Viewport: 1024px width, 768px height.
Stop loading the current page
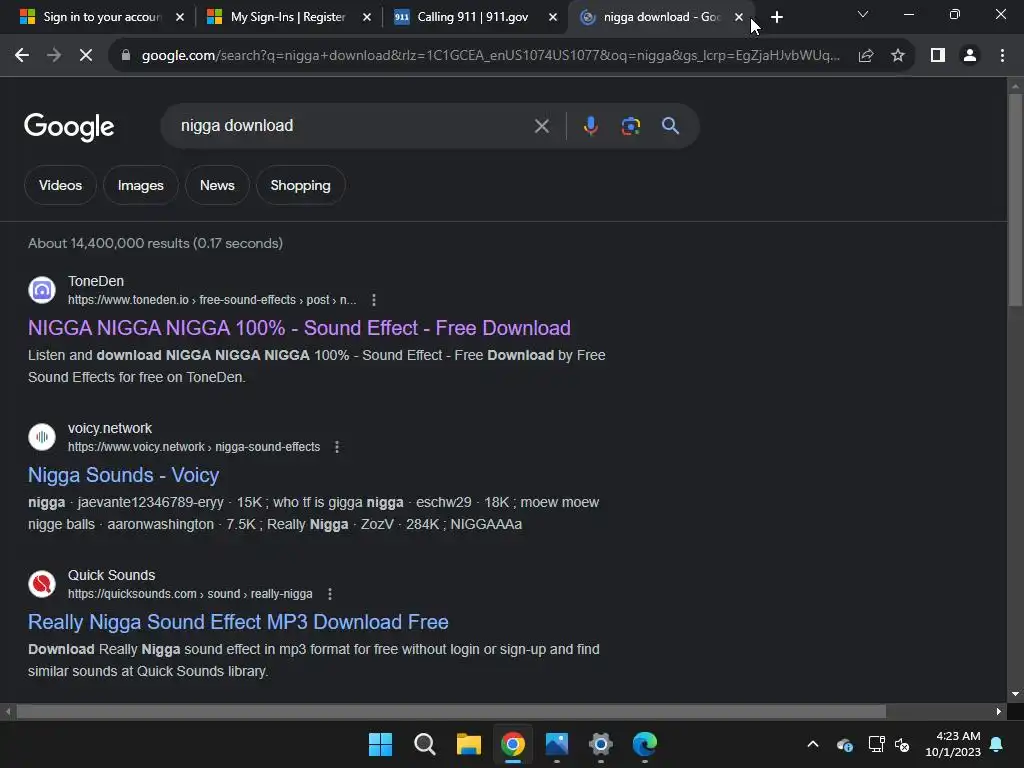pyautogui.click(x=86, y=56)
